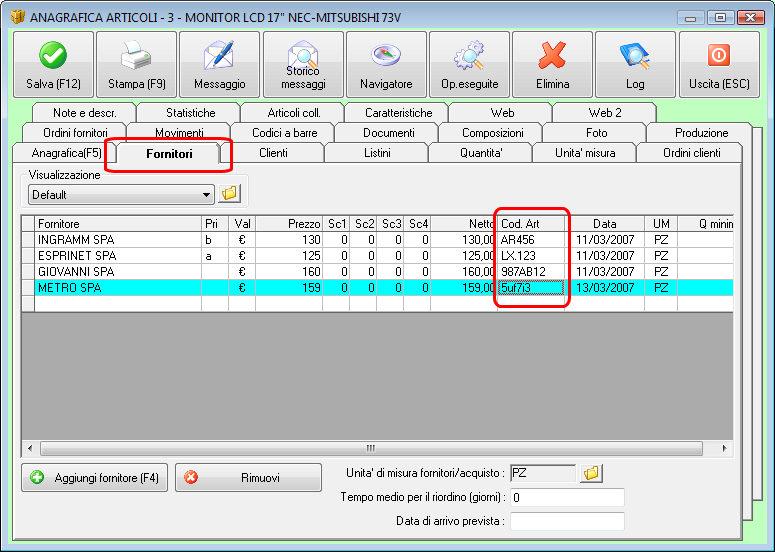
Task: Switch to Quantita' tab
Action: tap(481, 153)
